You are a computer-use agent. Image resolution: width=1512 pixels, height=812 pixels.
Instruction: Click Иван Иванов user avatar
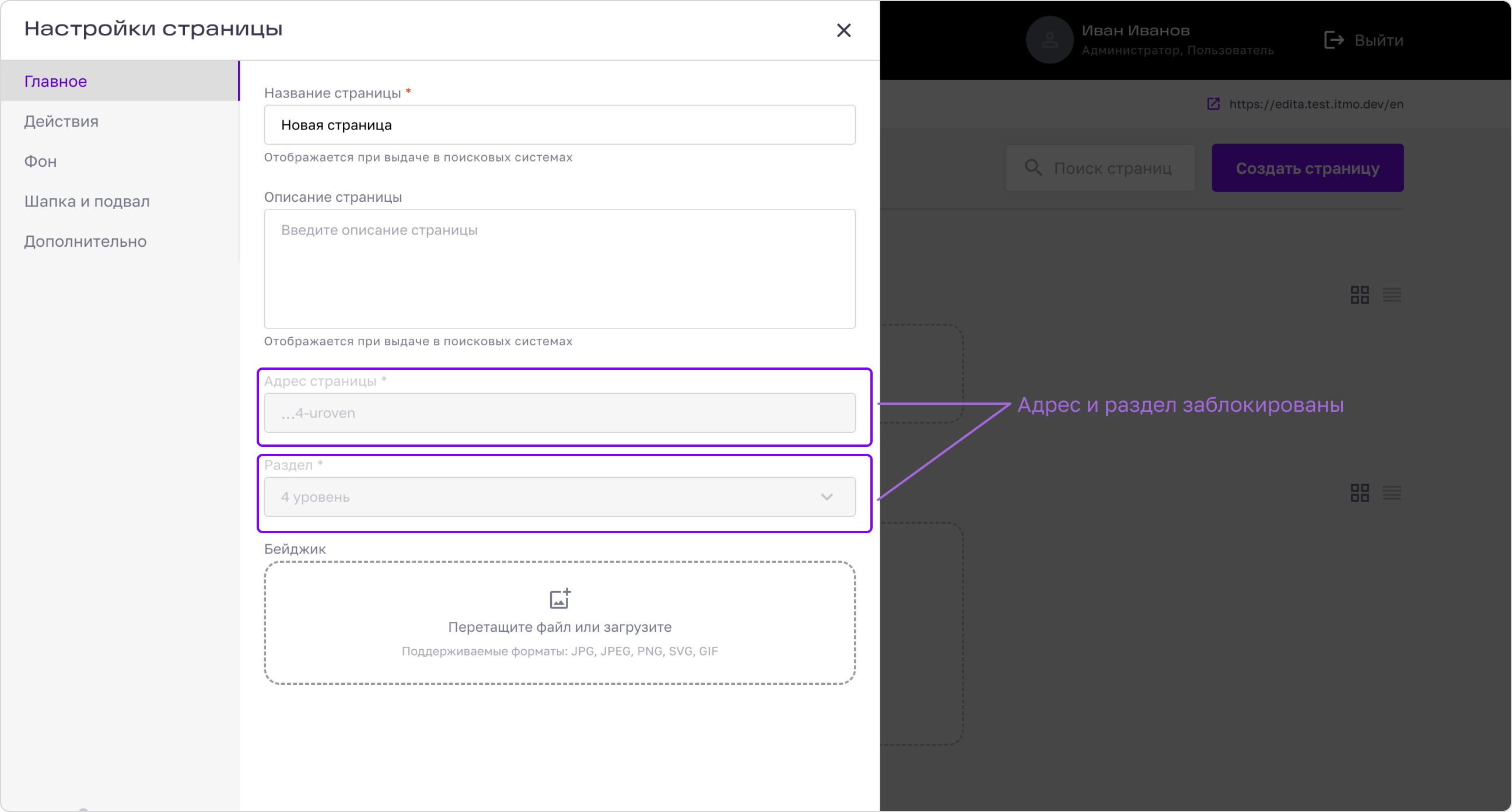(x=1049, y=40)
